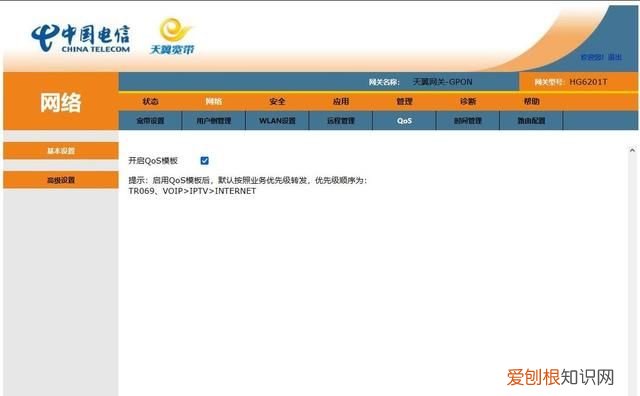
Task: Switch to the 用户侧管理 tab
Action: [213, 121]
